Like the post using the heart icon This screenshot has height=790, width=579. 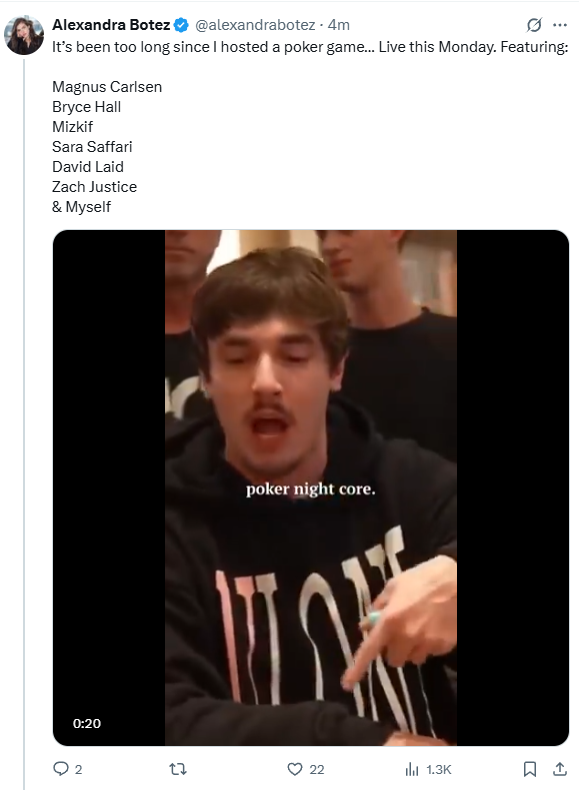pos(294,769)
